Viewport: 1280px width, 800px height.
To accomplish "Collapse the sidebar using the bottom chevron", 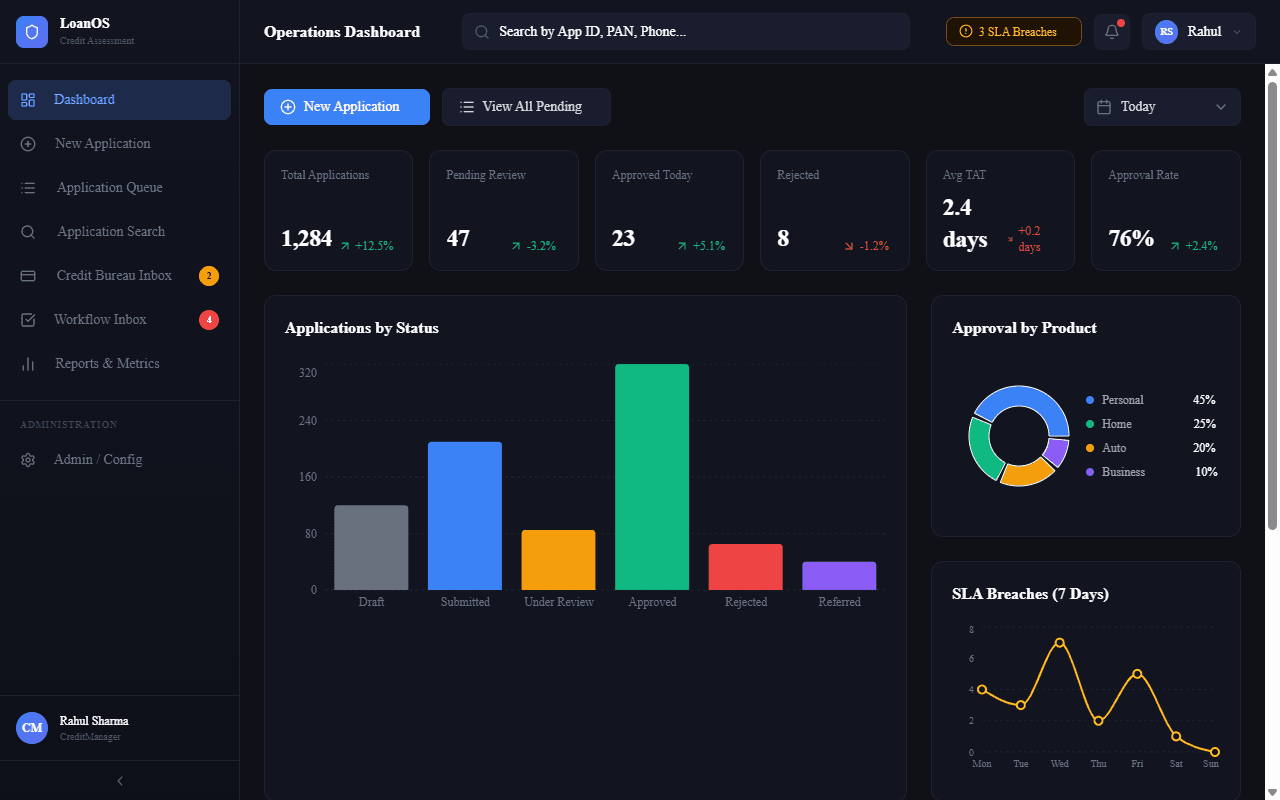I will pos(120,781).
